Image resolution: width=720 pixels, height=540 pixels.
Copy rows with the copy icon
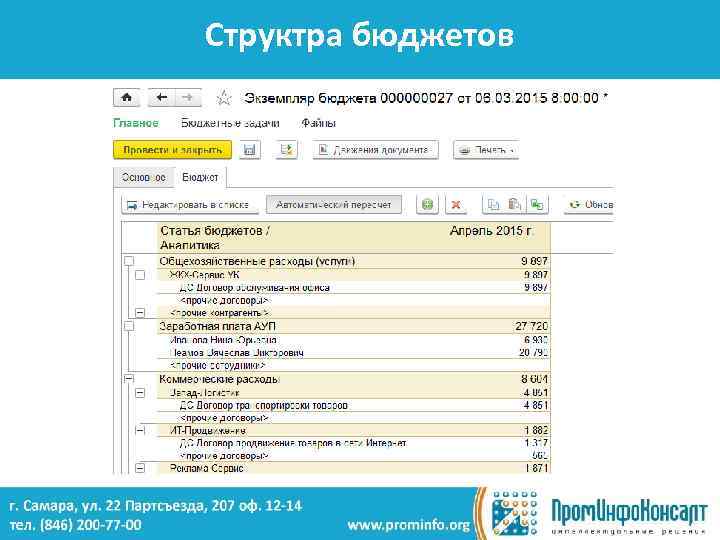pyautogui.click(x=494, y=204)
